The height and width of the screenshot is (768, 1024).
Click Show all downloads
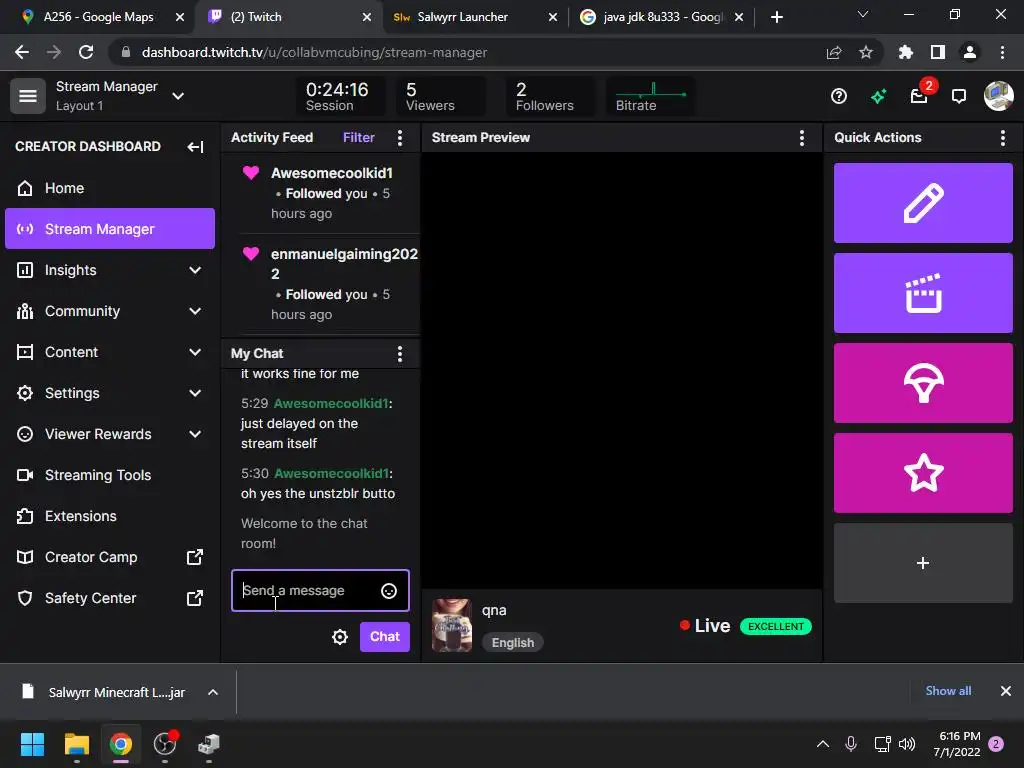[948, 691]
